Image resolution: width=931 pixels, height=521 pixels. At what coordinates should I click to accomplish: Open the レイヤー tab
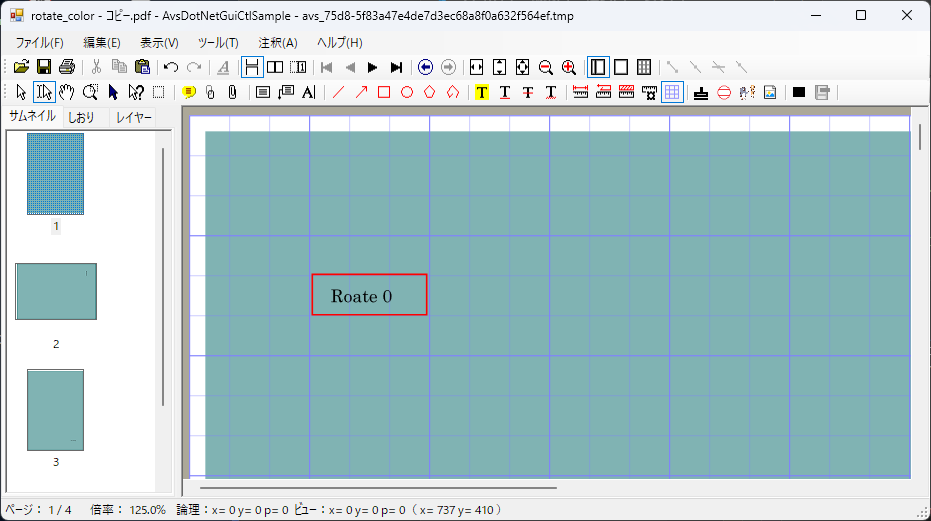(133, 117)
